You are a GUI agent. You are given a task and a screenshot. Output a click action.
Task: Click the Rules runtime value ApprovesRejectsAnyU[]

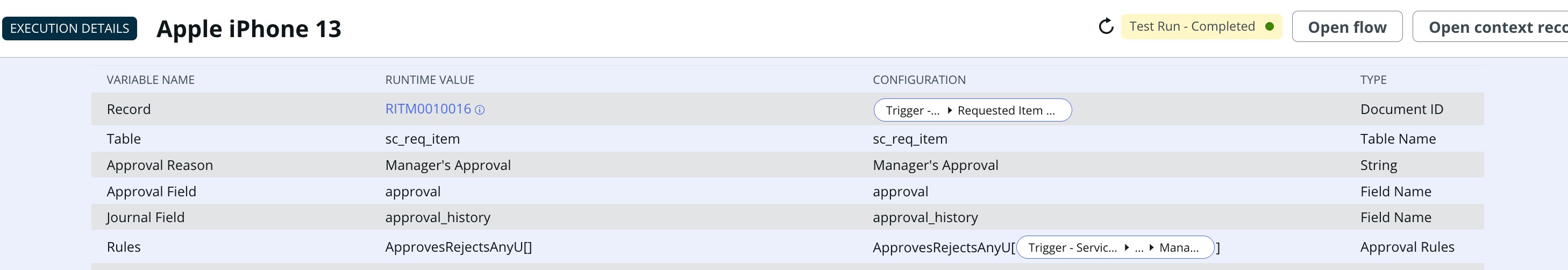pos(458,247)
